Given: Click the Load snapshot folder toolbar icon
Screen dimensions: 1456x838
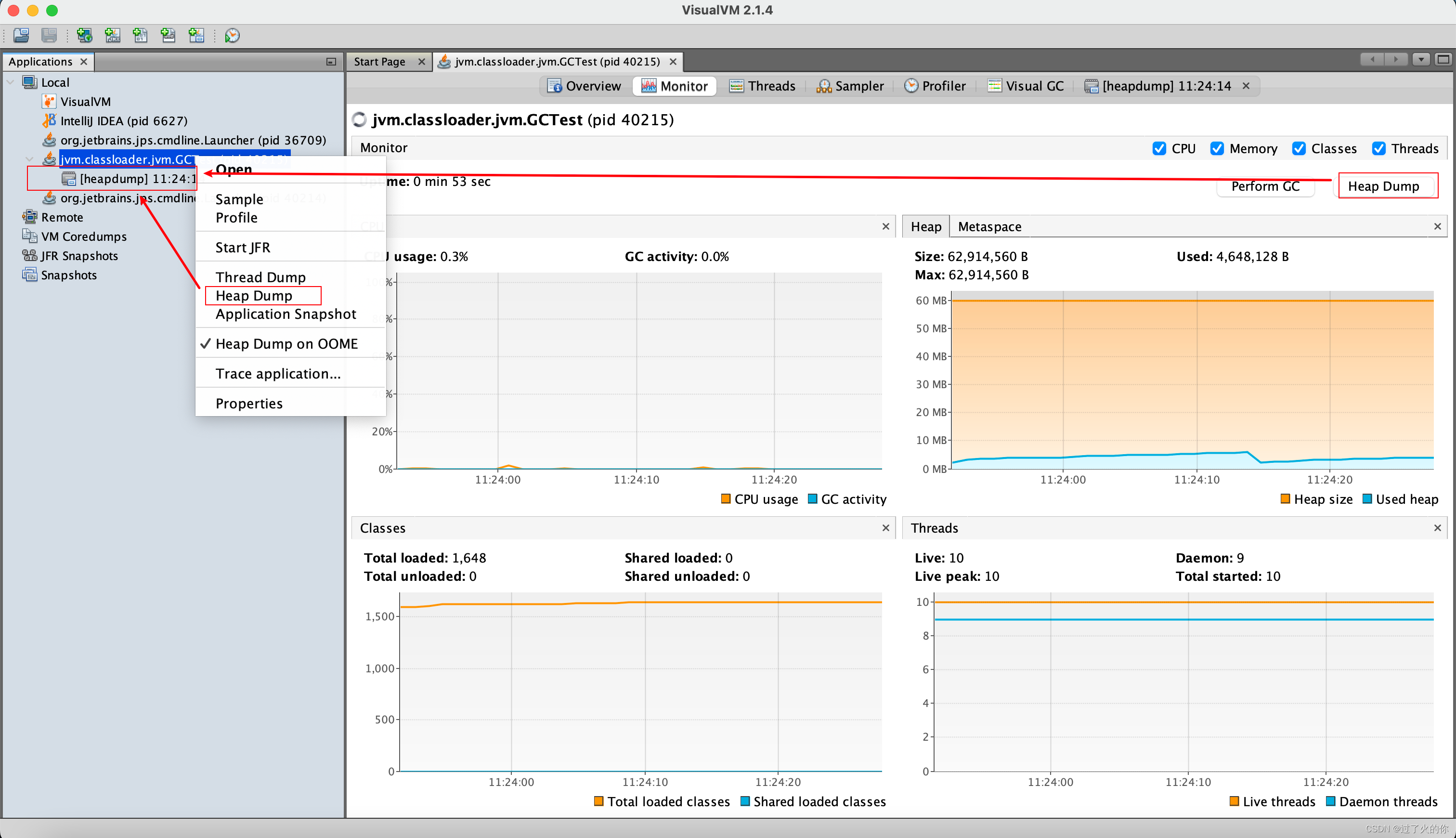Looking at the screenshot, I should click(x=21, y=36).
